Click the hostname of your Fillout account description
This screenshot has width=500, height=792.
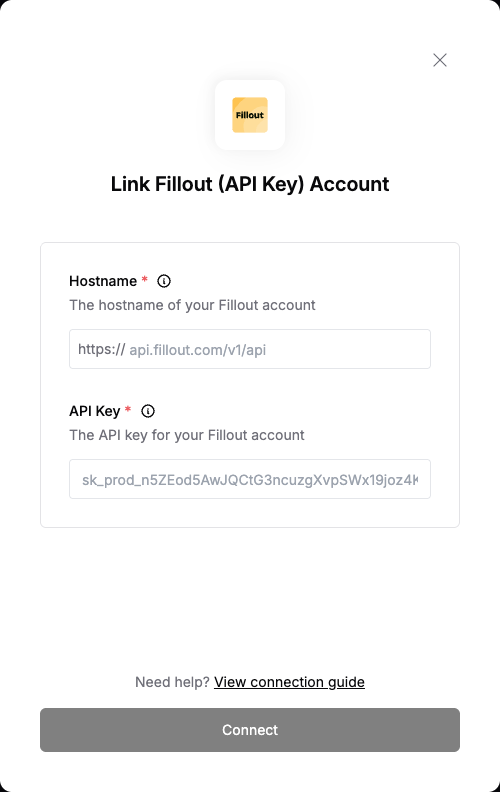(x=192, y=305)
